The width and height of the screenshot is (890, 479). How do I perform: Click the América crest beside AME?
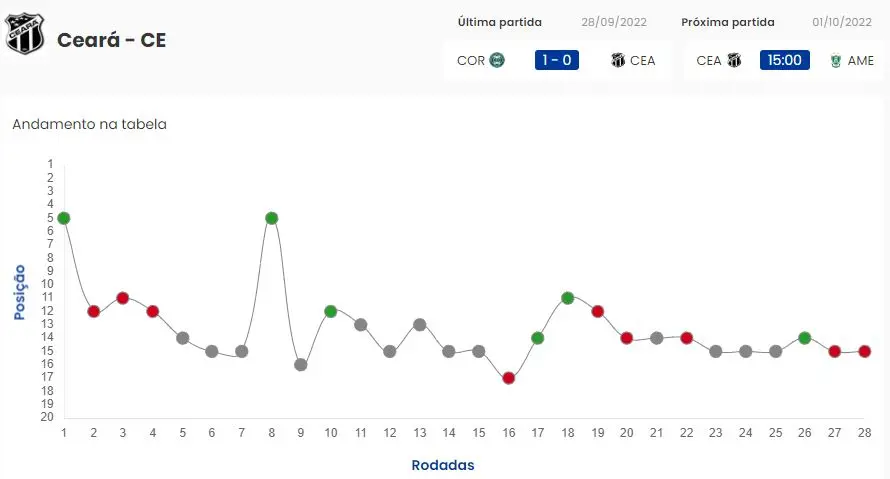pyautogui.click(x=835, y=60)
